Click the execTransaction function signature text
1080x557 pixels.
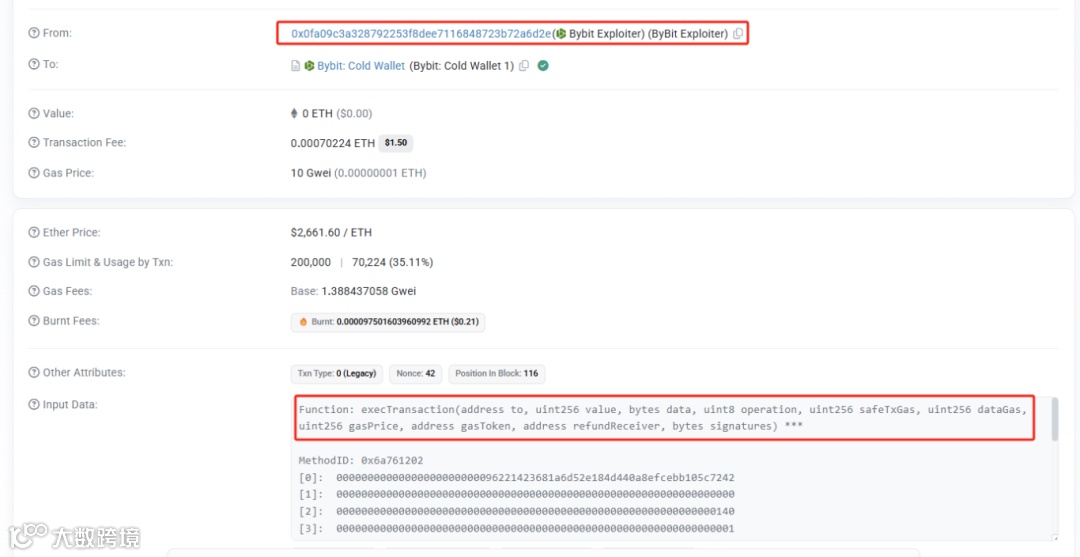[663, 418]
